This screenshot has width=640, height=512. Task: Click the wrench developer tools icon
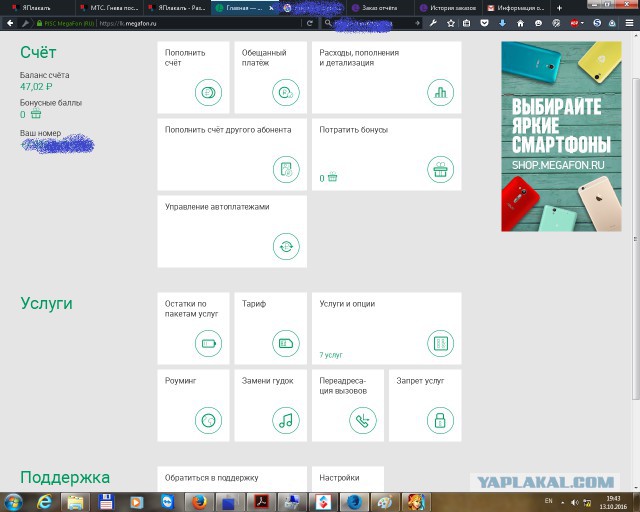[433, 23]
